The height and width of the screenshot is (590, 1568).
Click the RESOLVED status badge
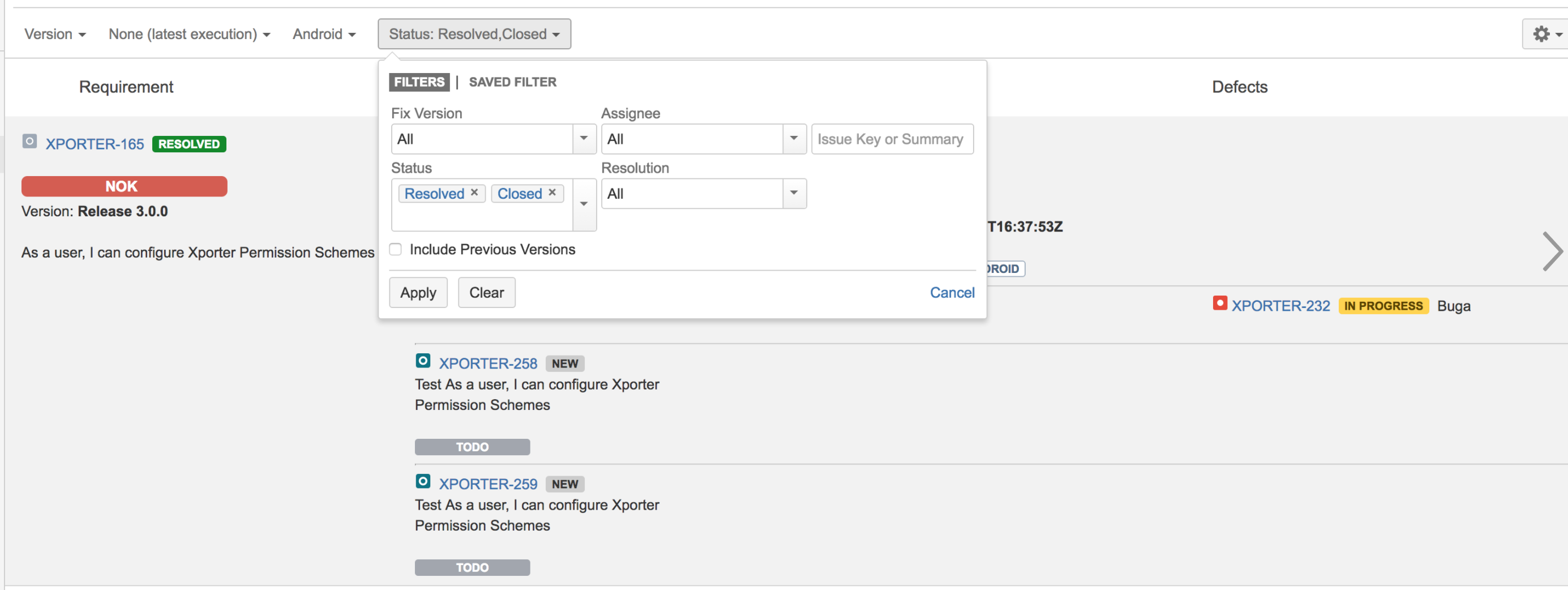point(189,144)
